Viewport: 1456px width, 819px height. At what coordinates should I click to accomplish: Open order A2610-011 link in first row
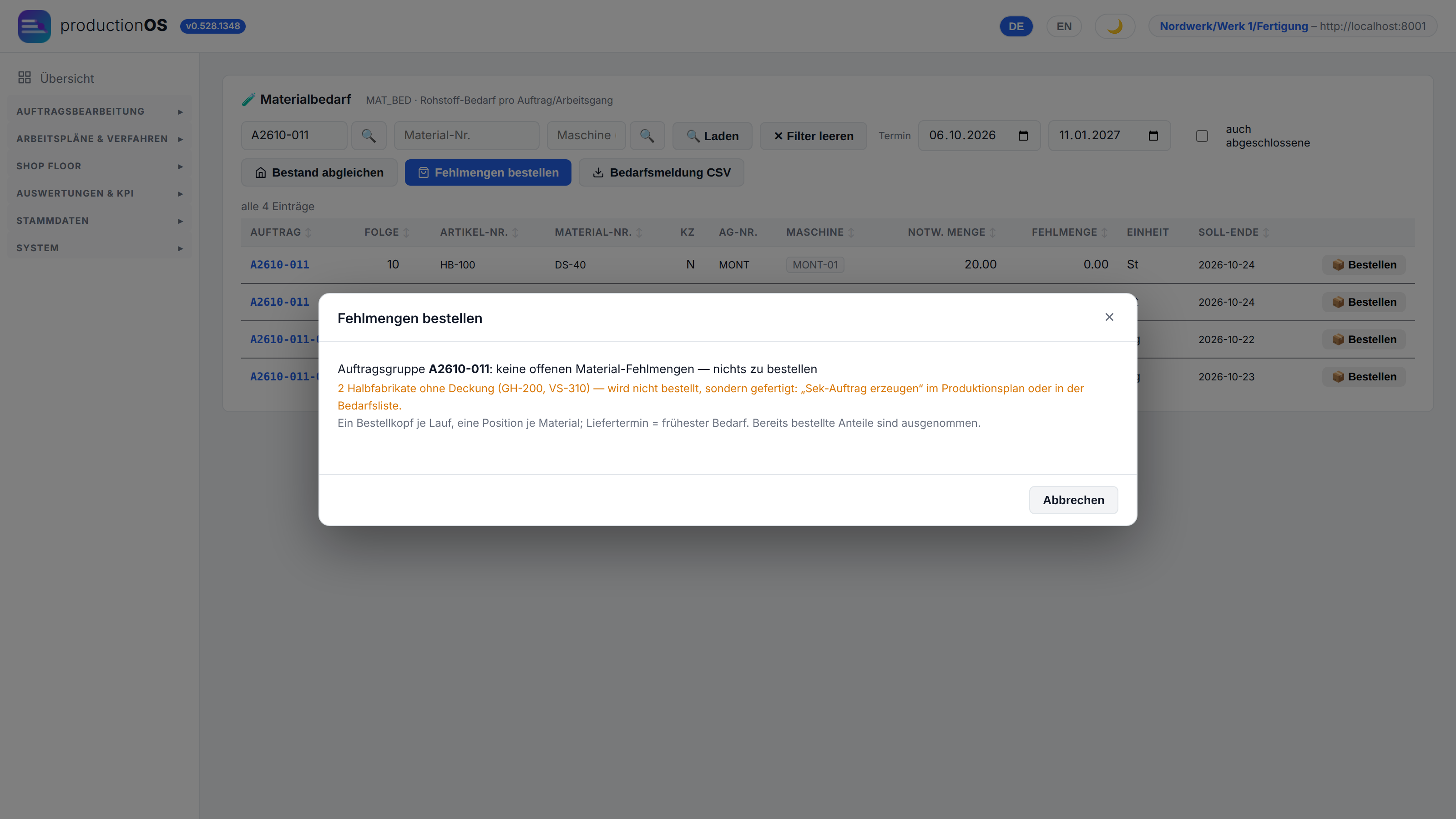point(280,264)
